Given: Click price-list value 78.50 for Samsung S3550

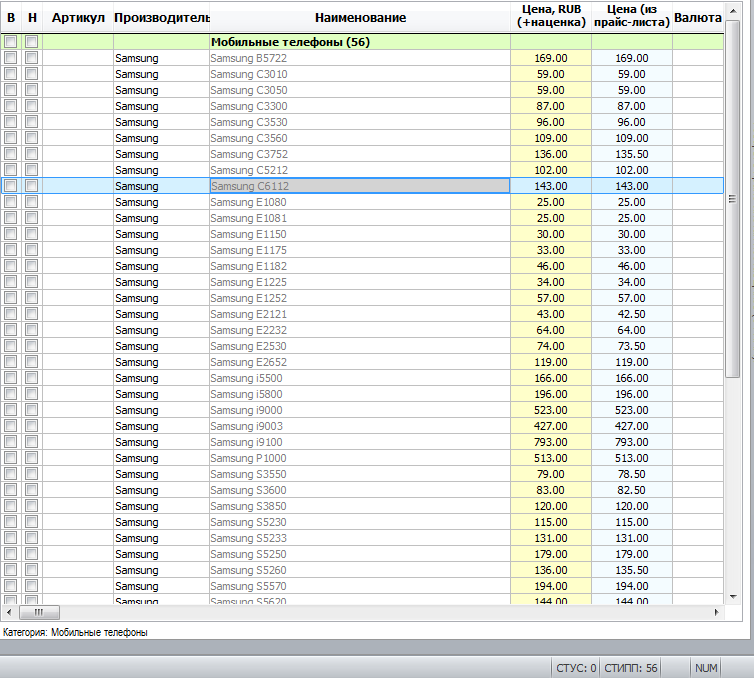Looking at the screenshot, I should pyautogui.click(x=632, y=474).
